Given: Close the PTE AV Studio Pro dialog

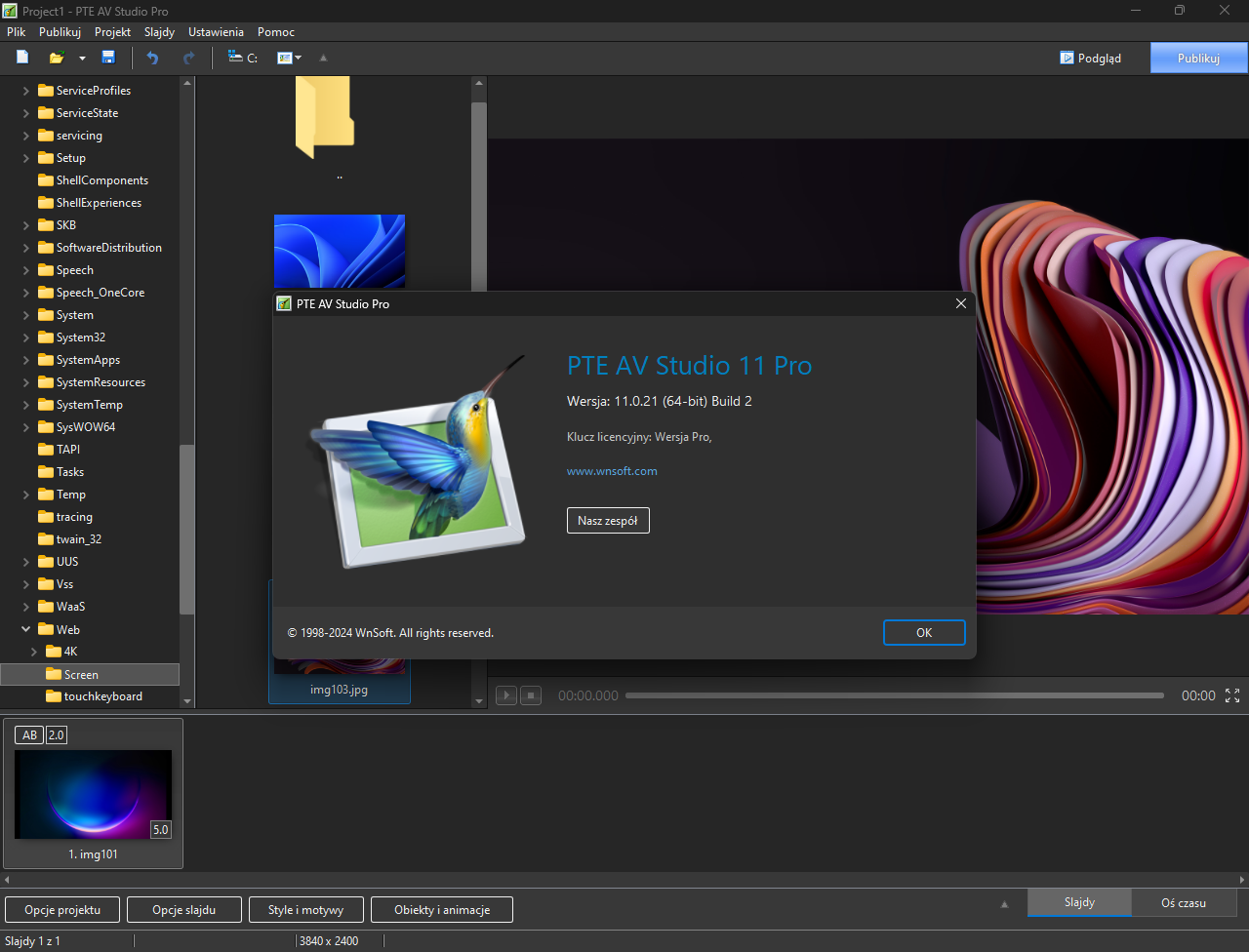Looking at the screenshot, I should pos(961,303).
